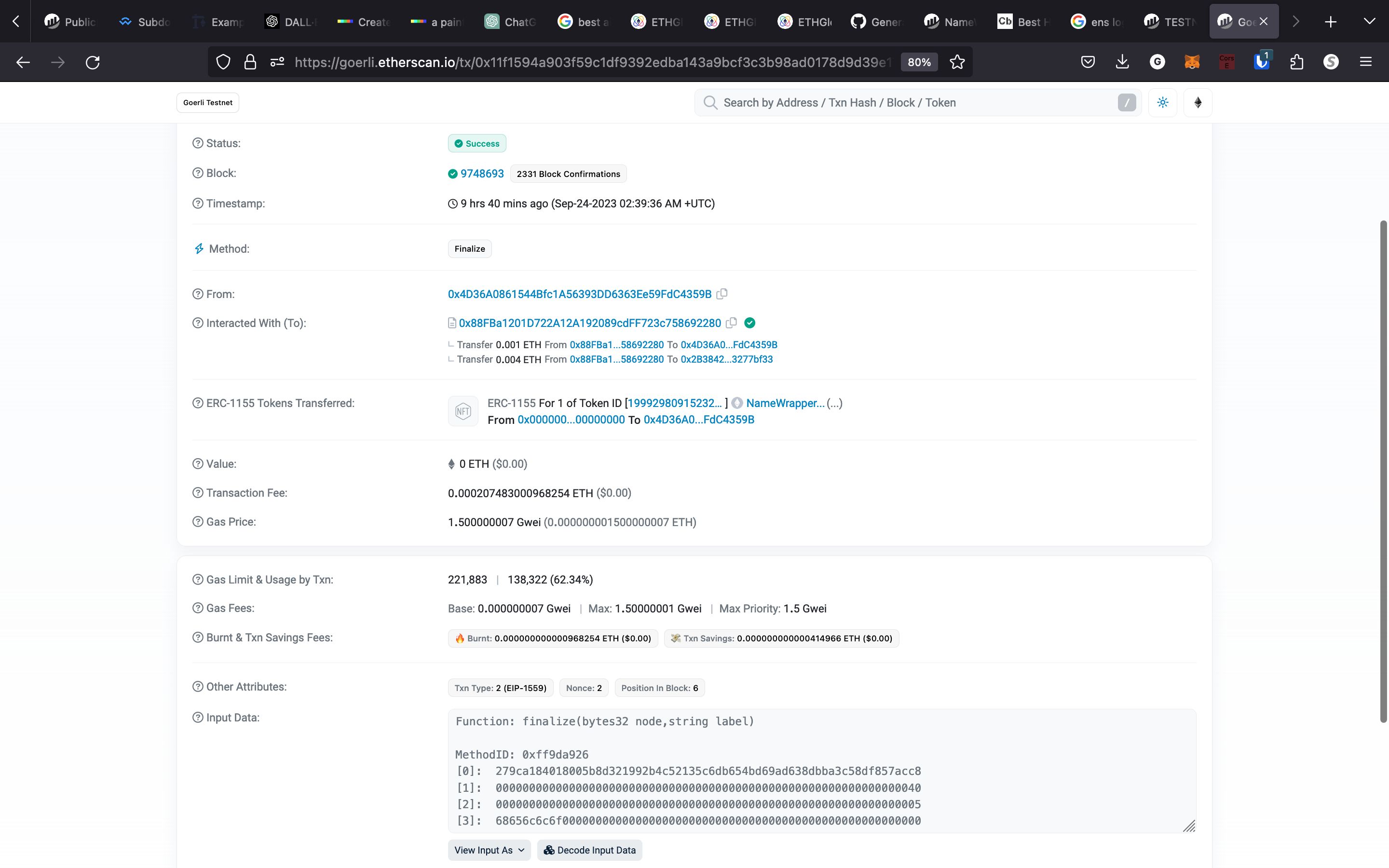This screenshot has width=1389, height=868.
Task: Open the extensions puzzle piece menu
Action: click(x=1296, y=62)
